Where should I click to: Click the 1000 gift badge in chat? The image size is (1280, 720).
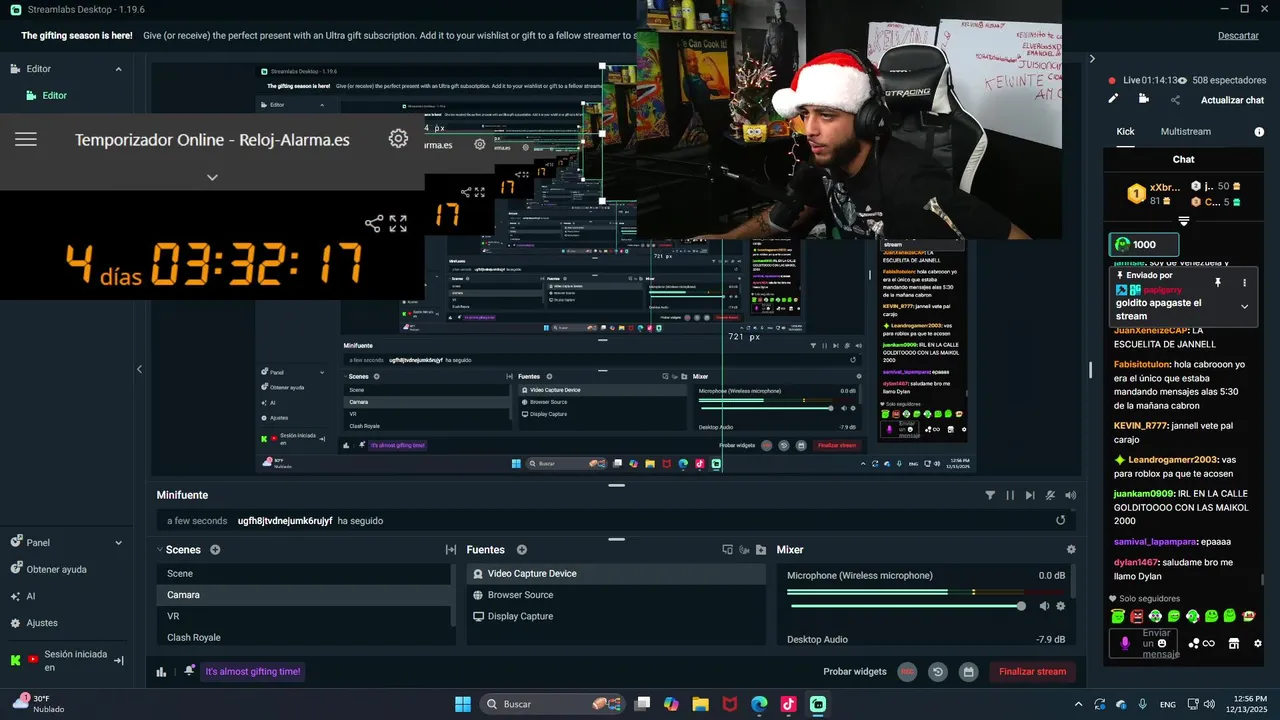click(x=1144, y=244)
